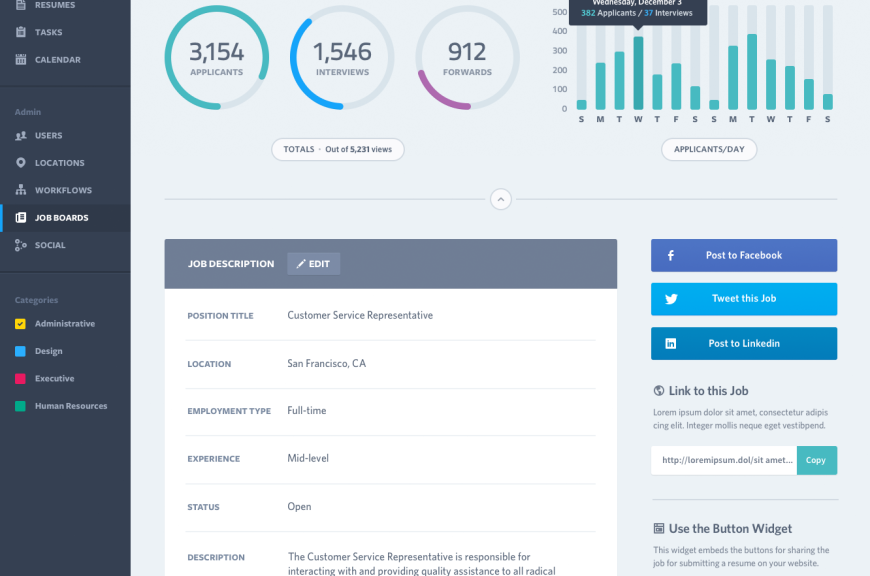
Task: Select the Executive pink color swatch
Action: (x=20, y=379)
